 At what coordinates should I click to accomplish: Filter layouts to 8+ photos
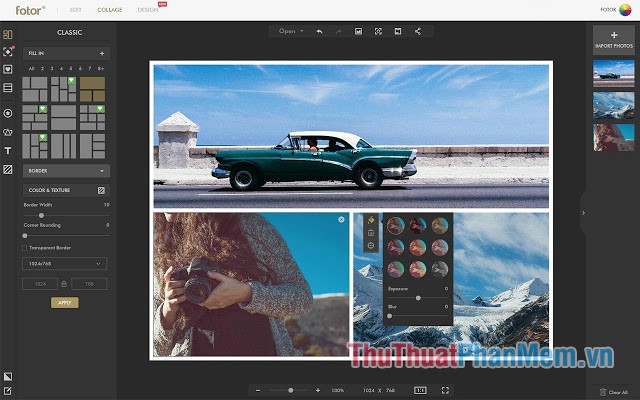pos(101,69)
